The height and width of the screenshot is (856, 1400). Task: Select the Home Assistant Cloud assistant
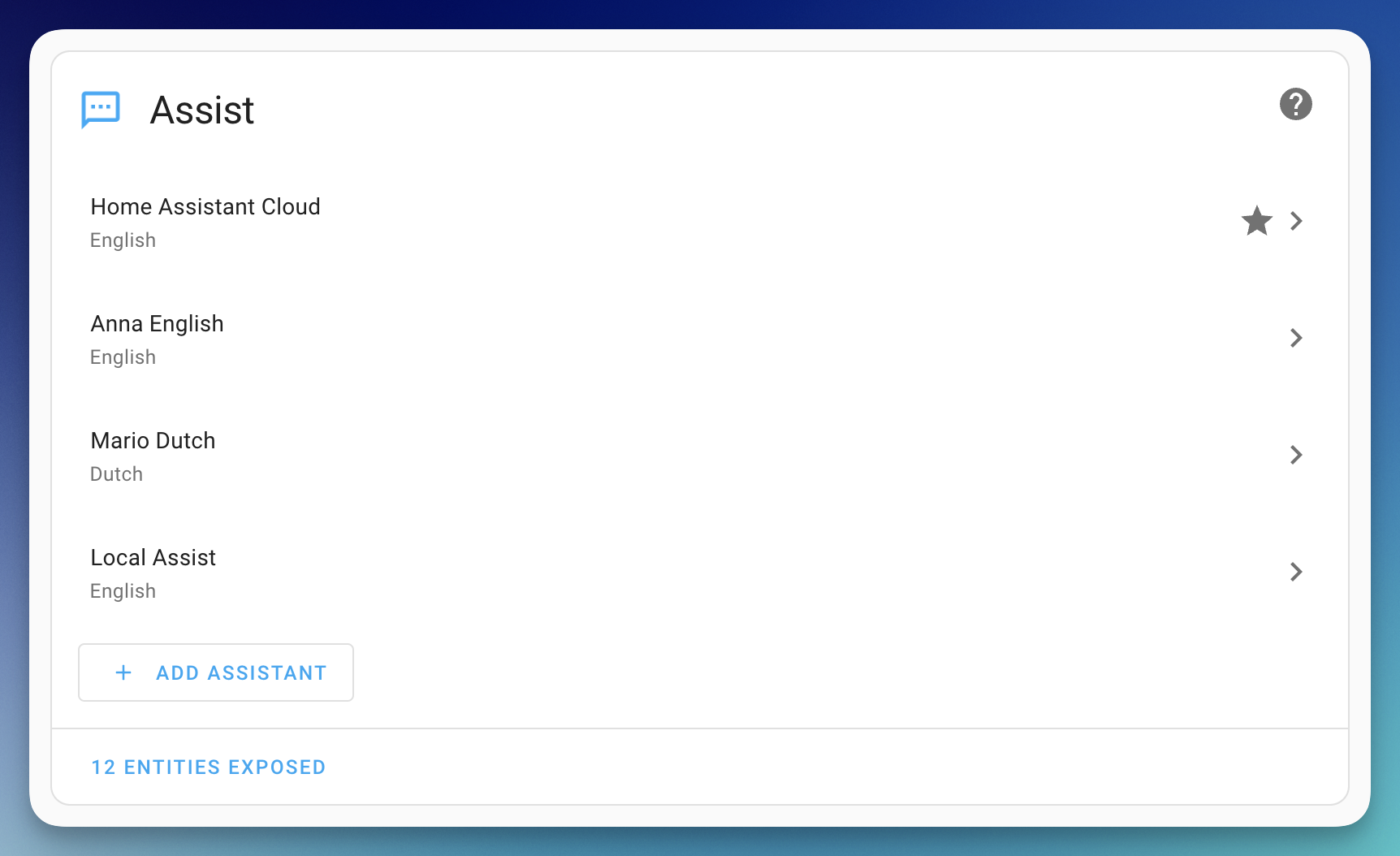pyautogui.click(x=205, y=206)
